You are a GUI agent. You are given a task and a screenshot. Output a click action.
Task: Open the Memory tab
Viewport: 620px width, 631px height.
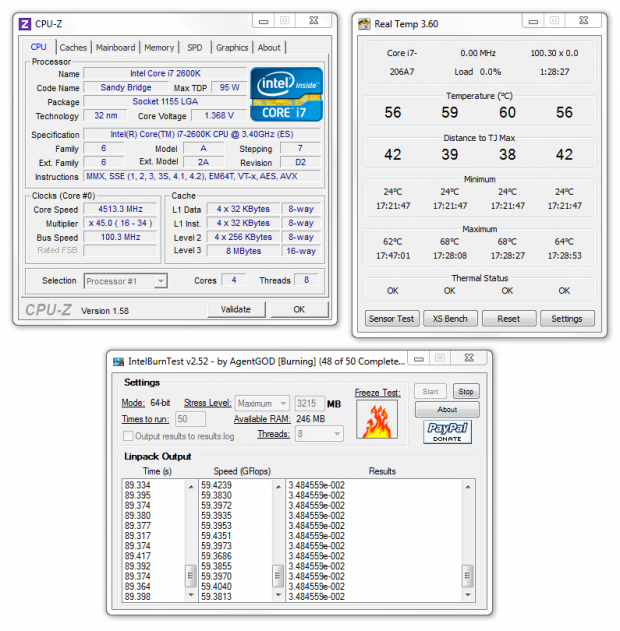(159, 47)
